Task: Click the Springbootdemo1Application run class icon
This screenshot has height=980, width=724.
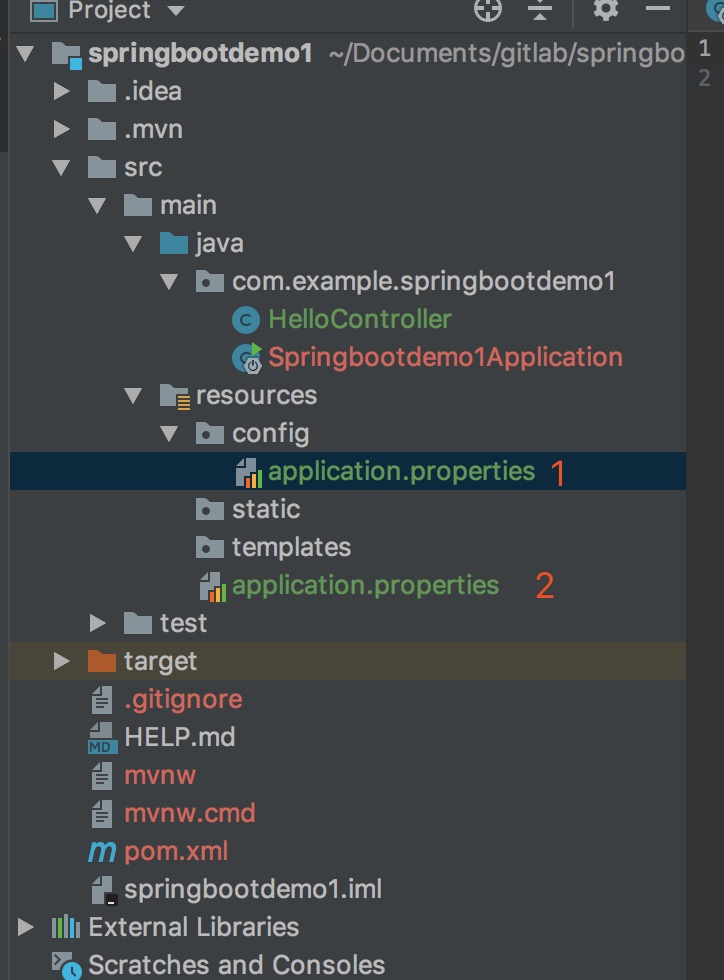Action: pyautogui.click(x=246, y=358)
